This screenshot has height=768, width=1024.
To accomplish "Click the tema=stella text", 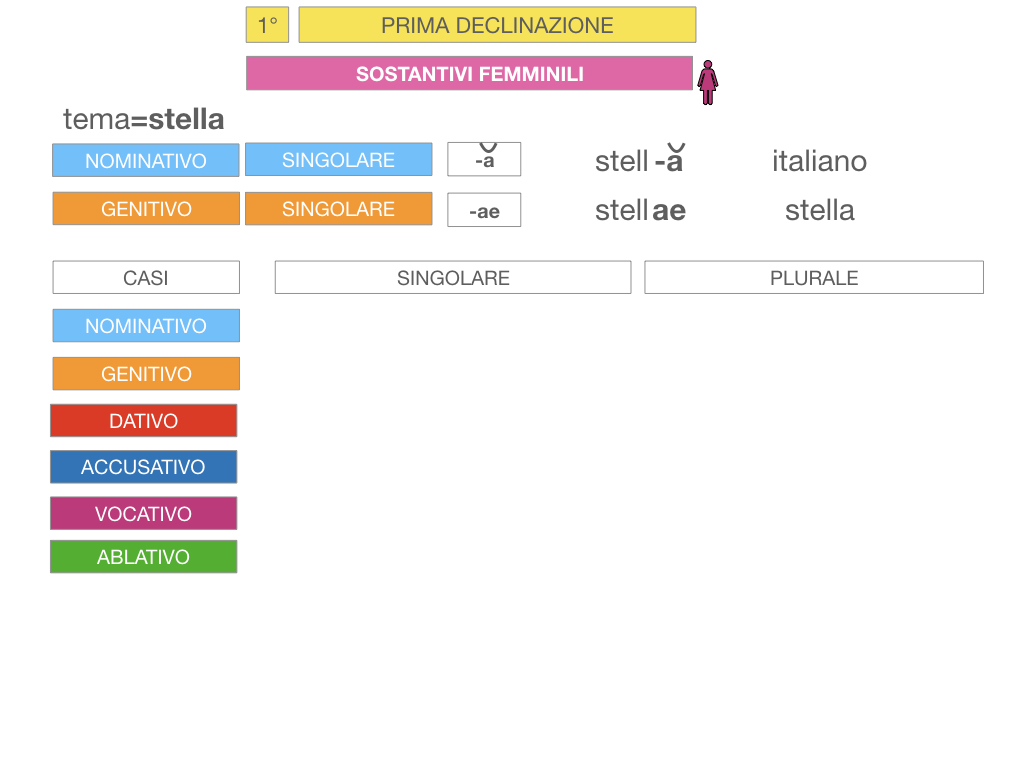I will coord(144,119).
